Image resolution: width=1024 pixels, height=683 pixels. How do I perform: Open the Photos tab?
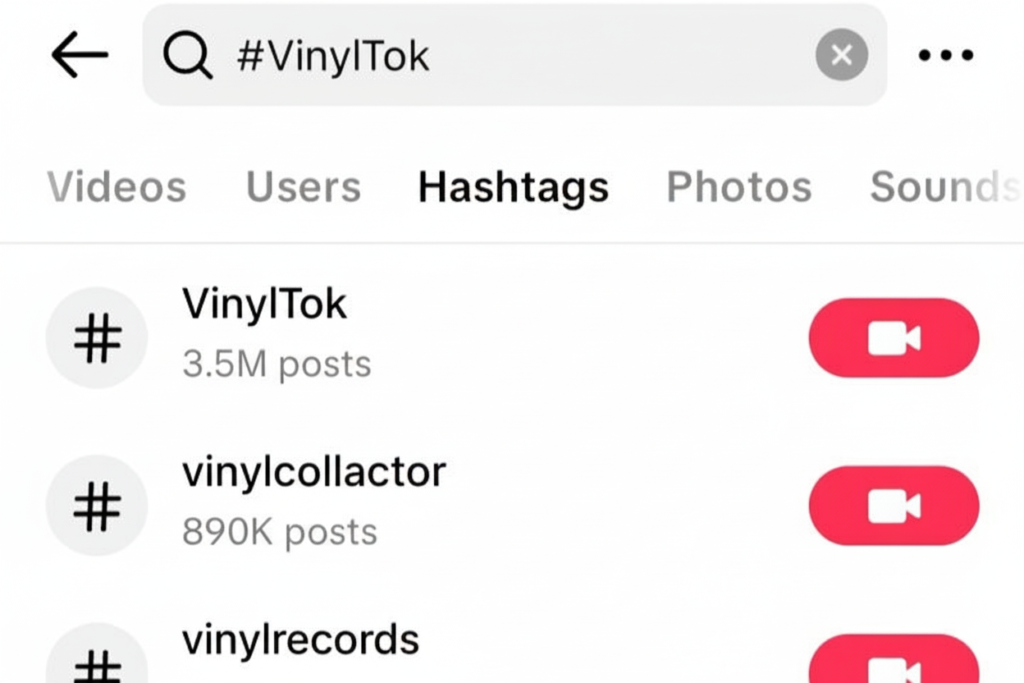tap(739, 187)
